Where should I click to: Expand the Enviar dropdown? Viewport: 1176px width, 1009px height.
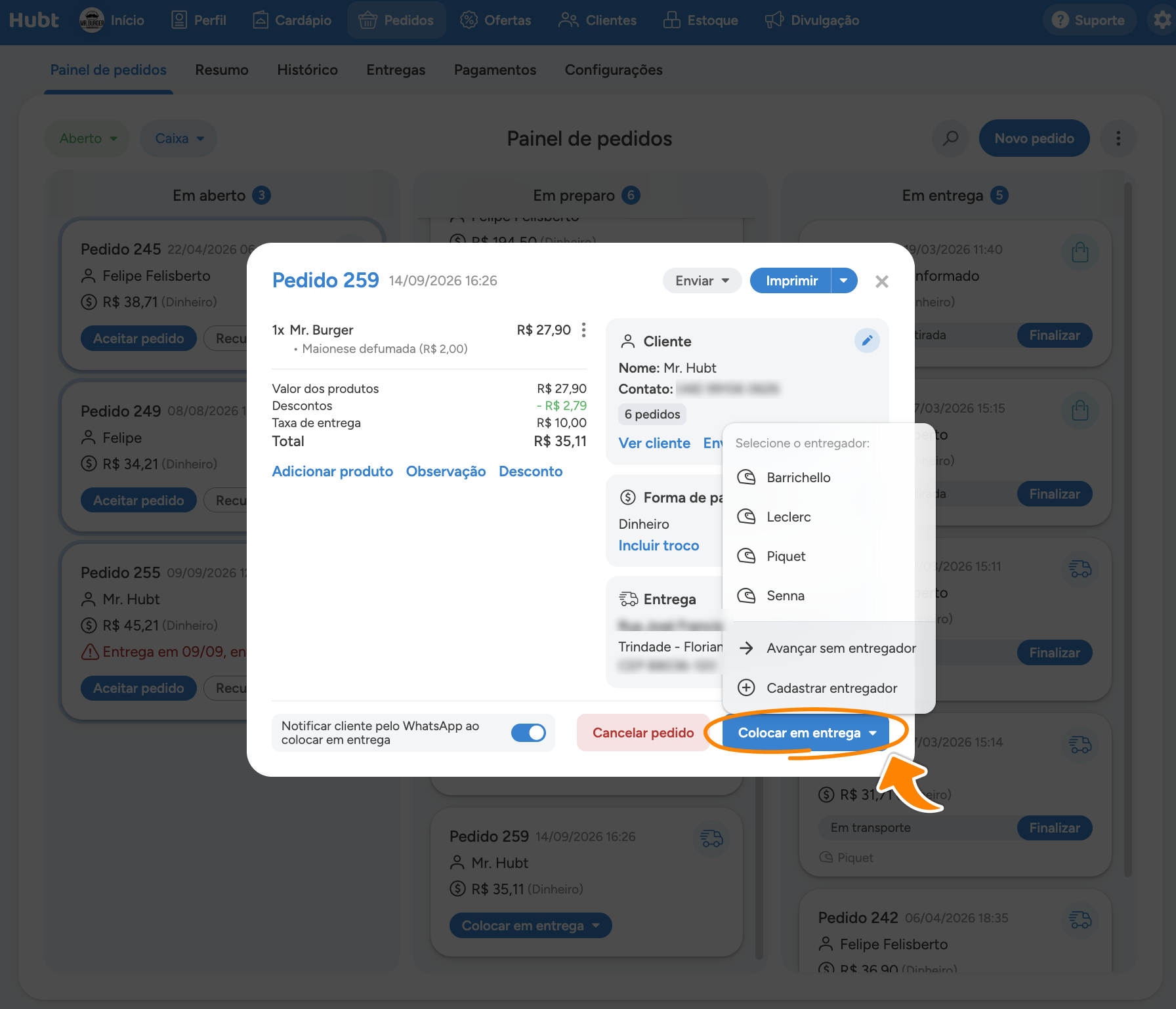[702, 281]
